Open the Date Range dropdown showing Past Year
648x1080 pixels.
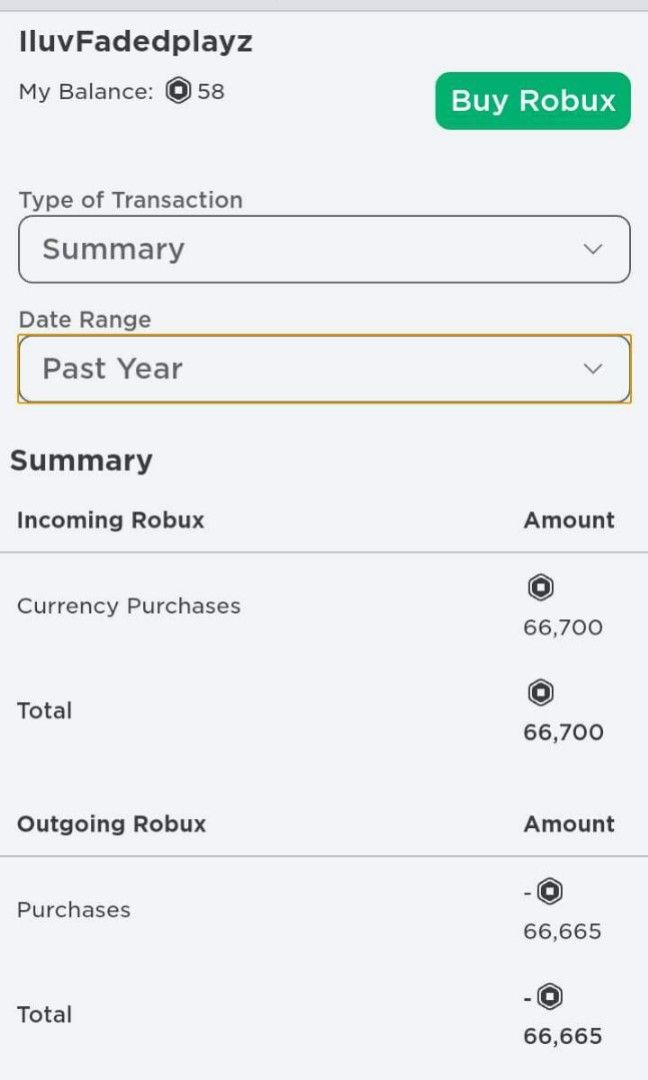click(323, 368)
